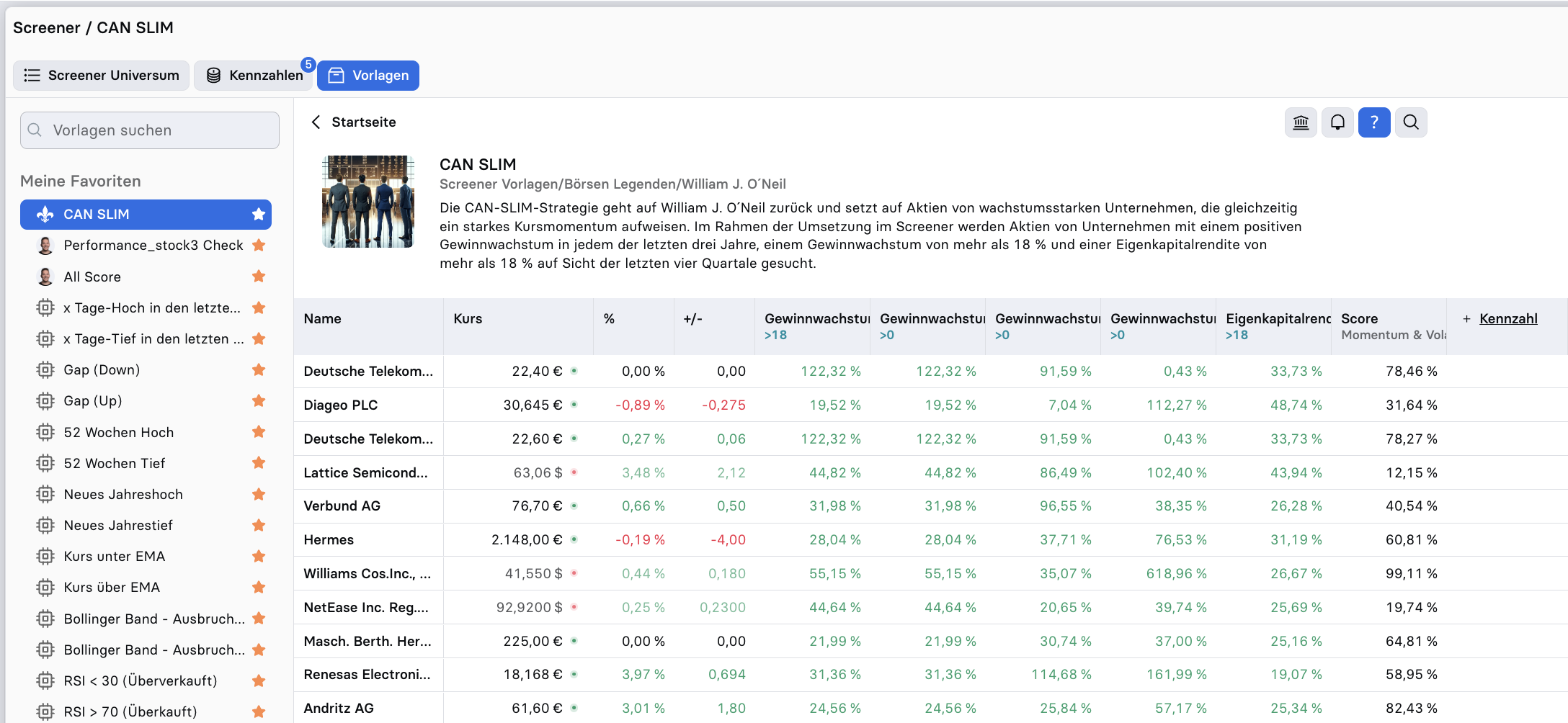Screen dimensions: 1568x723
Task: Toggle star for Gap (Down)
Action: click(x=259, y=370)
